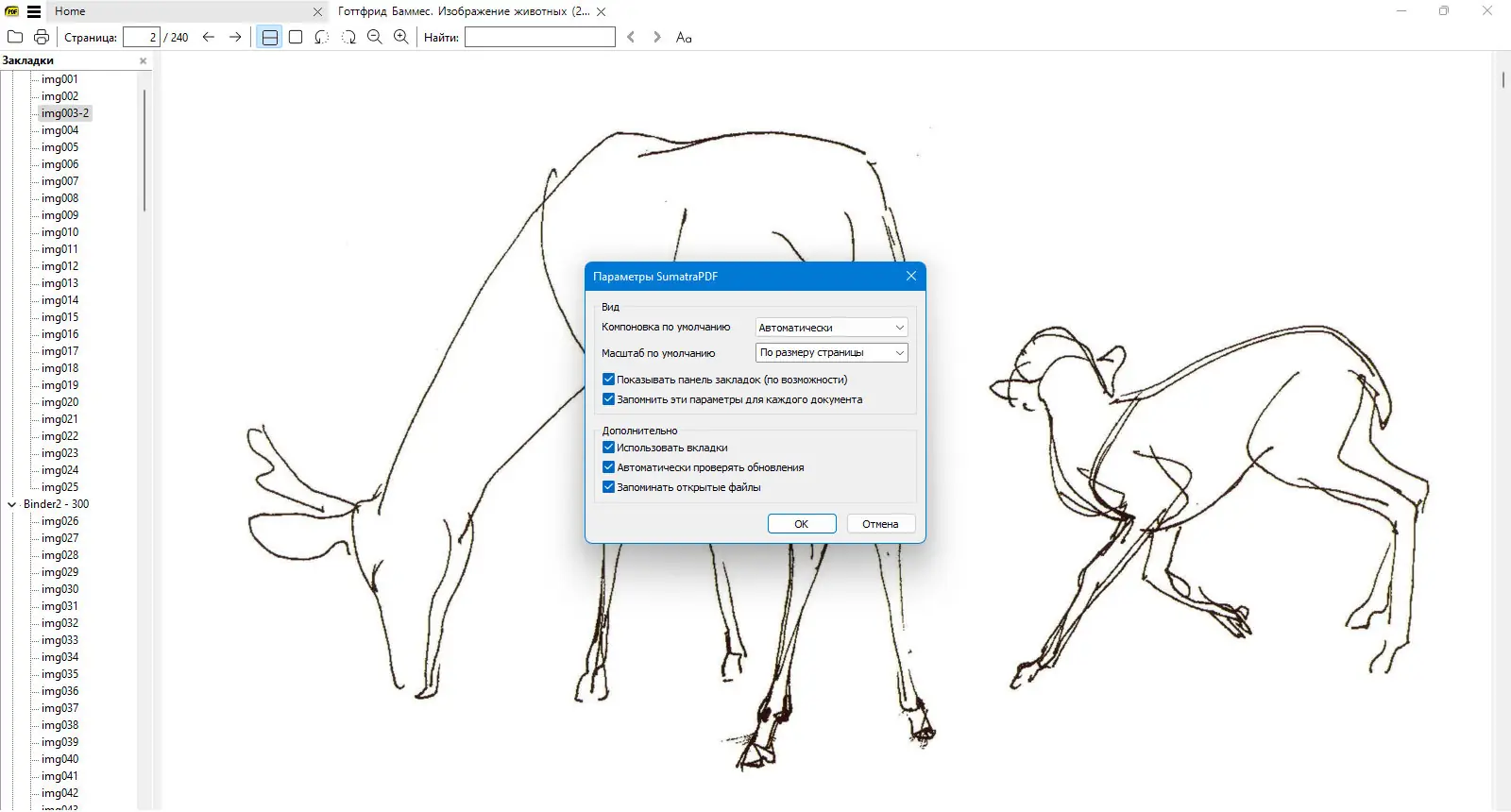1511x812 pixels.
Task: Jump to bookmark img042
Action: coord(59,793)
